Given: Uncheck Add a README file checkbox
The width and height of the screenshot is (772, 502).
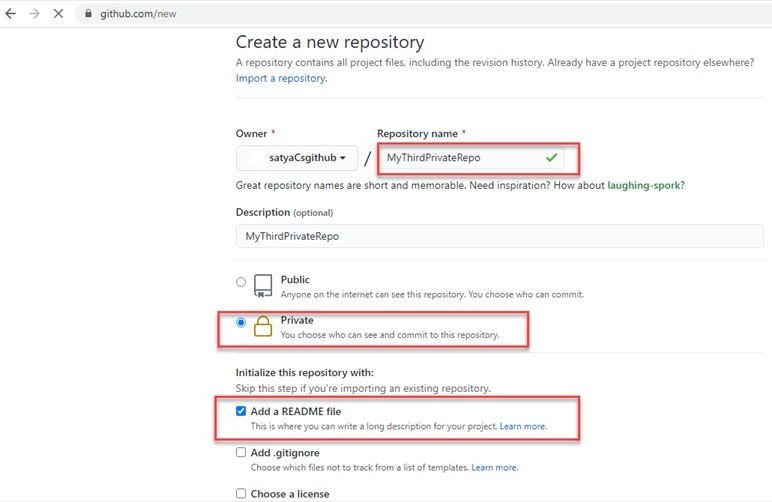Looking at the screenshot, I should tap(241, 411).
